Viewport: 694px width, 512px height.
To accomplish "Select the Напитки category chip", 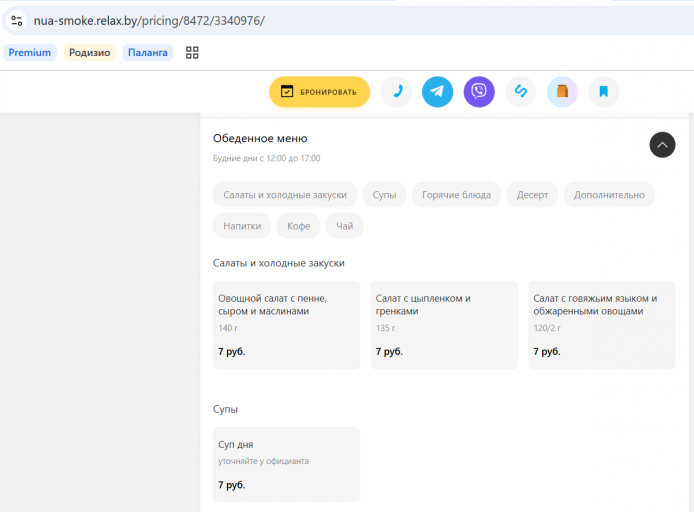I will (242, 226).
